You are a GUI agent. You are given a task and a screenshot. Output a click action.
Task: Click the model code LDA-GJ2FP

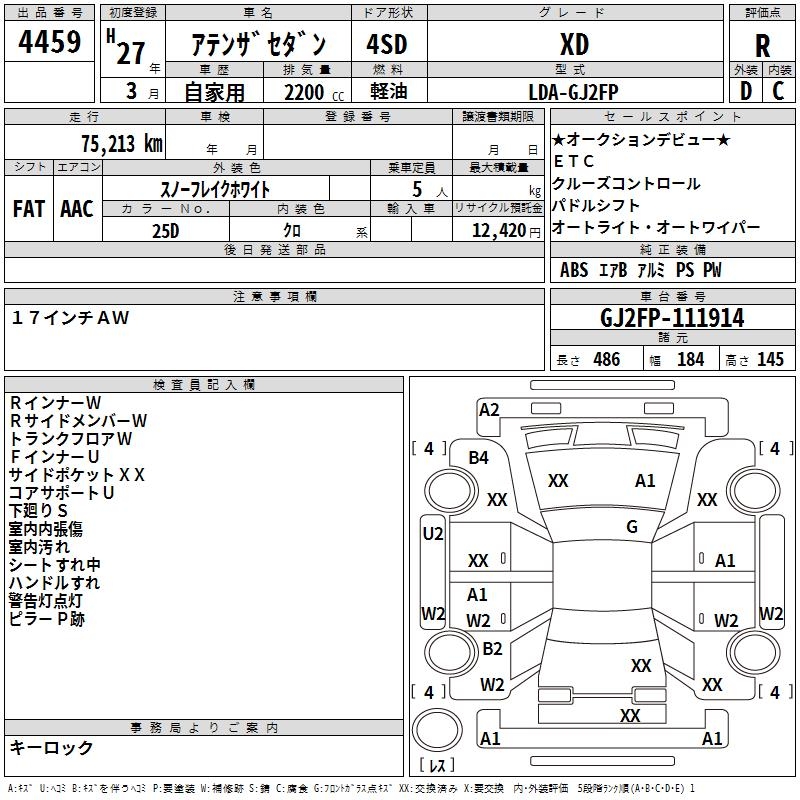573,92
